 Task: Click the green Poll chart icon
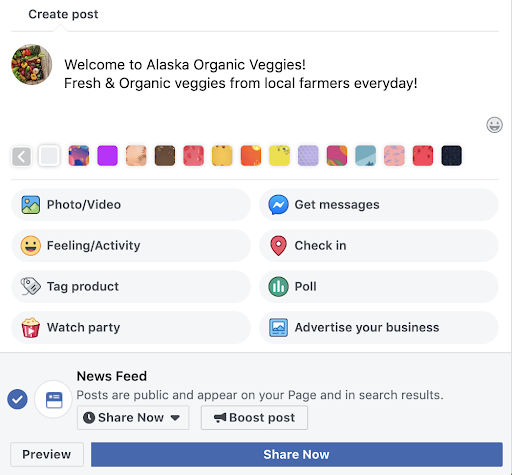click(278, 287)
